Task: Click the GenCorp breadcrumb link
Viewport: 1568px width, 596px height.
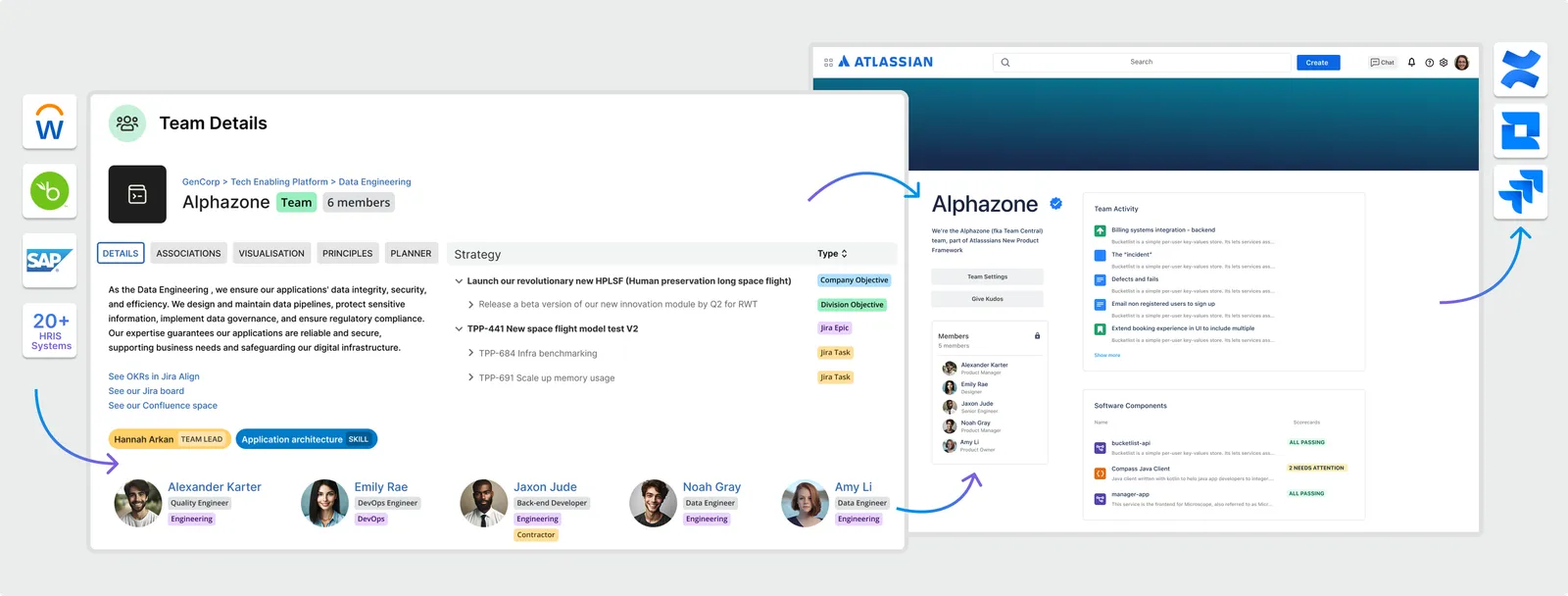Action: point(201,182)
